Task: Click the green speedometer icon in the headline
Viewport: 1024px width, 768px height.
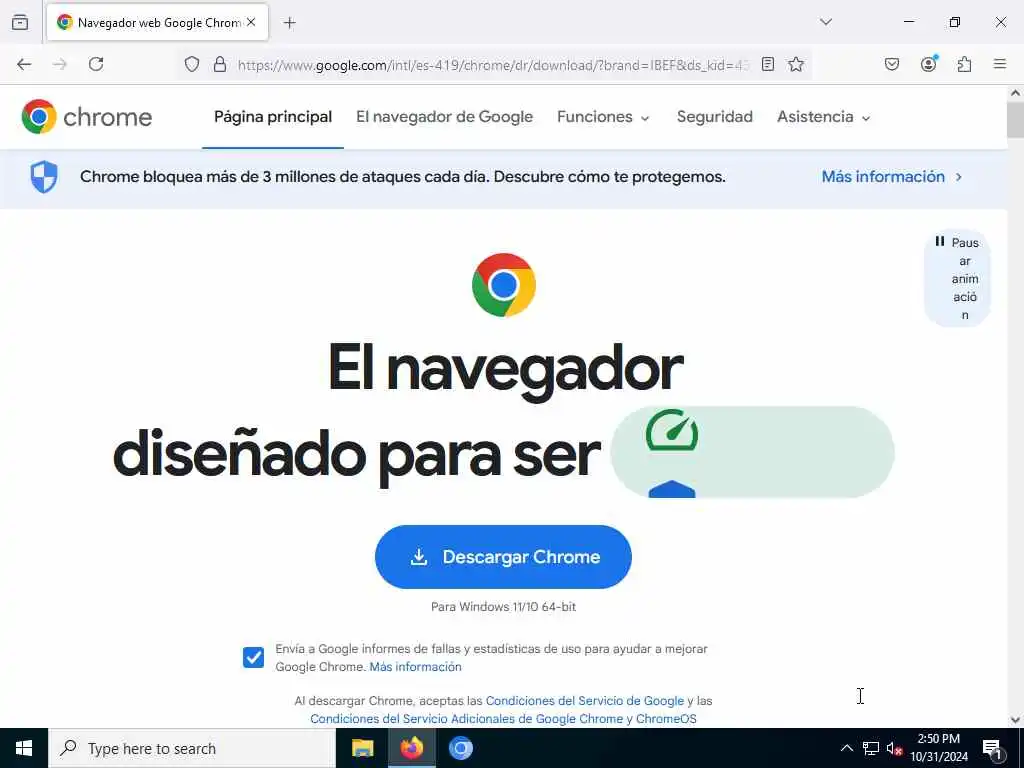Action: [x=672, y=430]
